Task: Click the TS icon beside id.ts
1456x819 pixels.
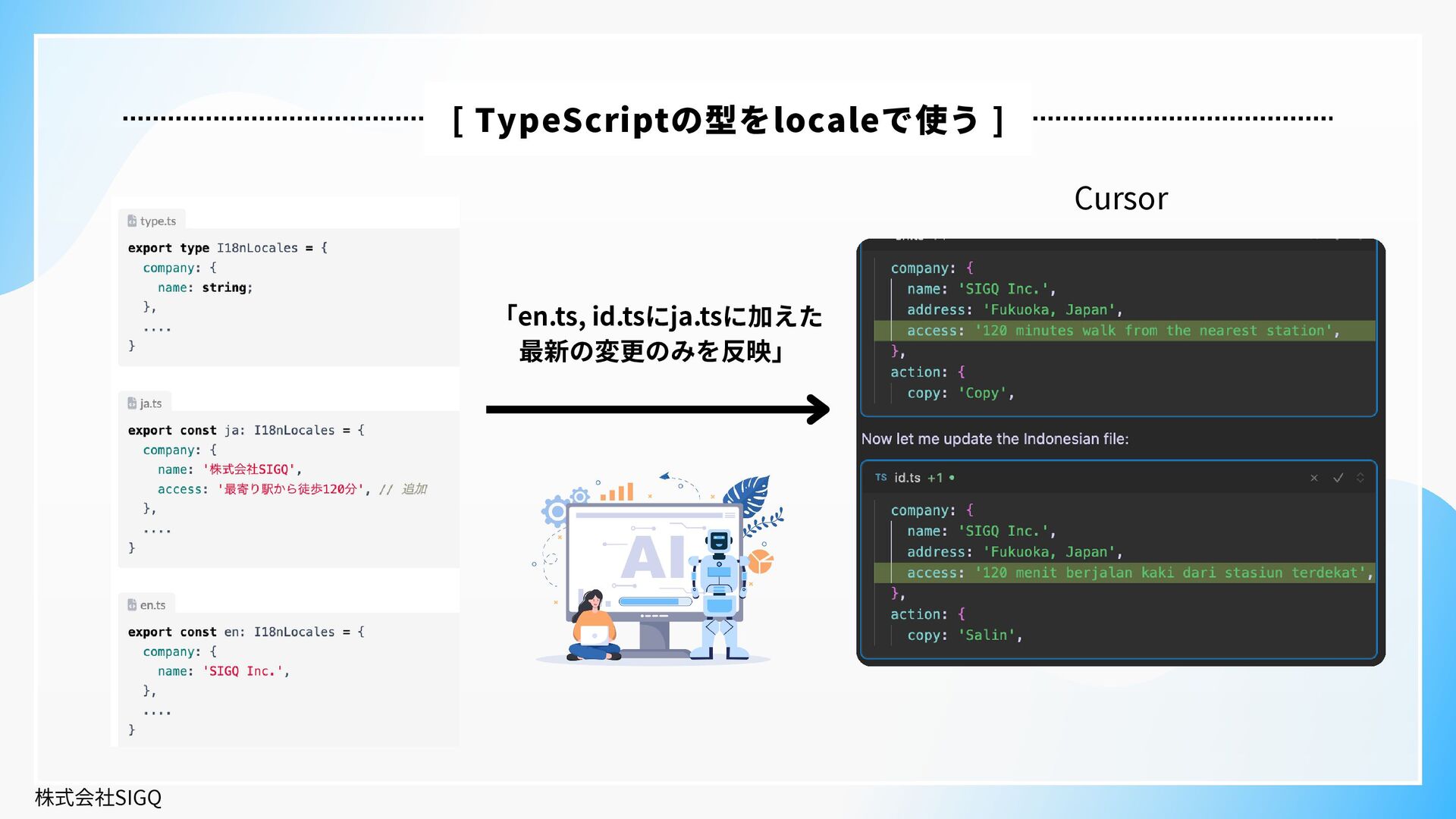Action: (880, 478)
